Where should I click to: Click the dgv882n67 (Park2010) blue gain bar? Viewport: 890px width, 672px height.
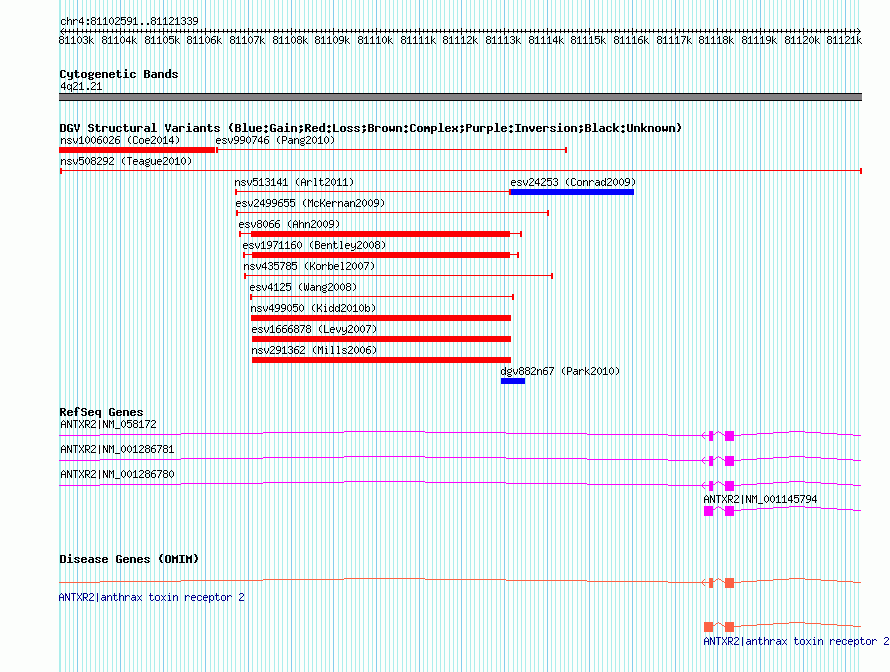pos(513,381)
